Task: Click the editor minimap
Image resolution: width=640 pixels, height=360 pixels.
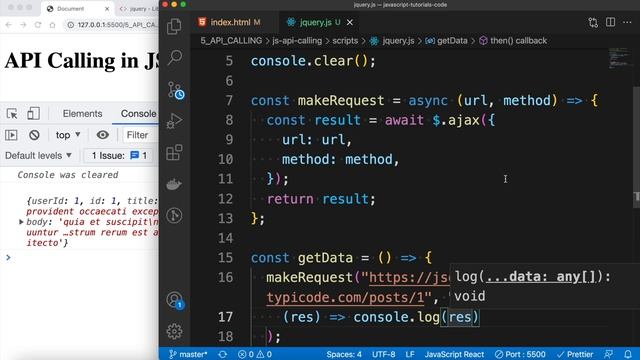Action: pos(619,58)
